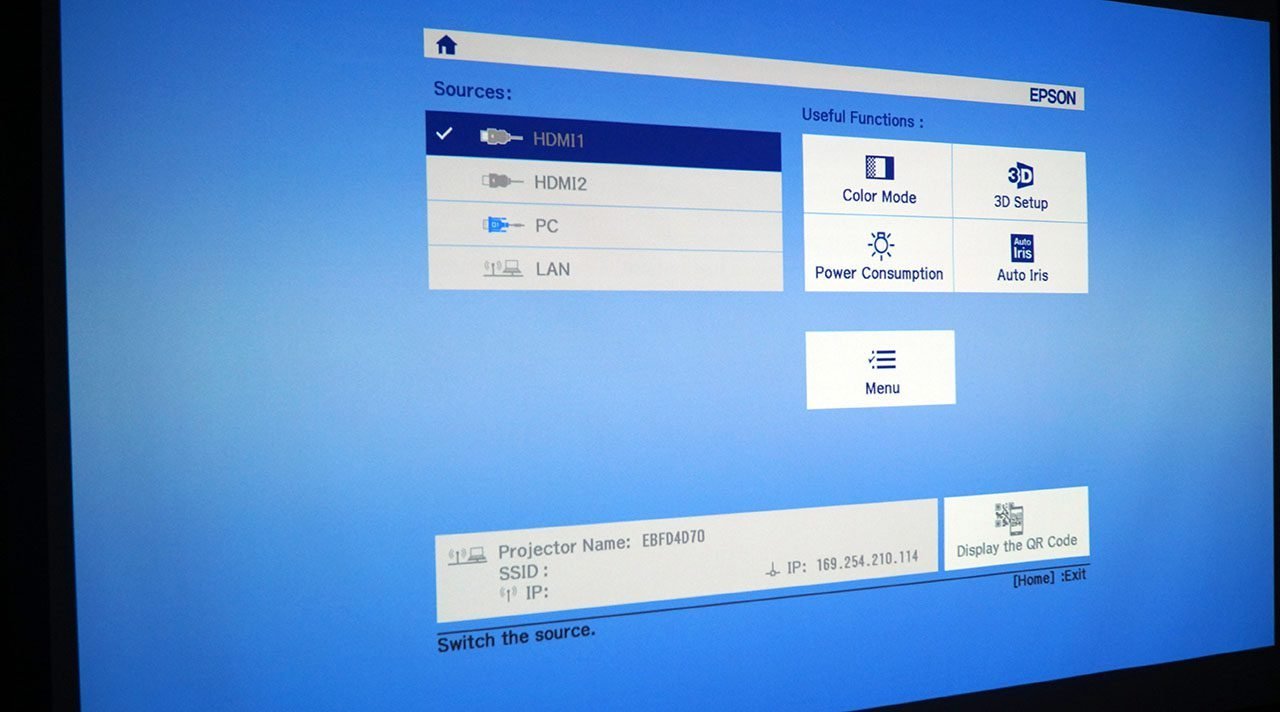Viewport: 1280px width, 712px height.
Task: Open the Auto Iris function
Action: (x=1021, y=258)
